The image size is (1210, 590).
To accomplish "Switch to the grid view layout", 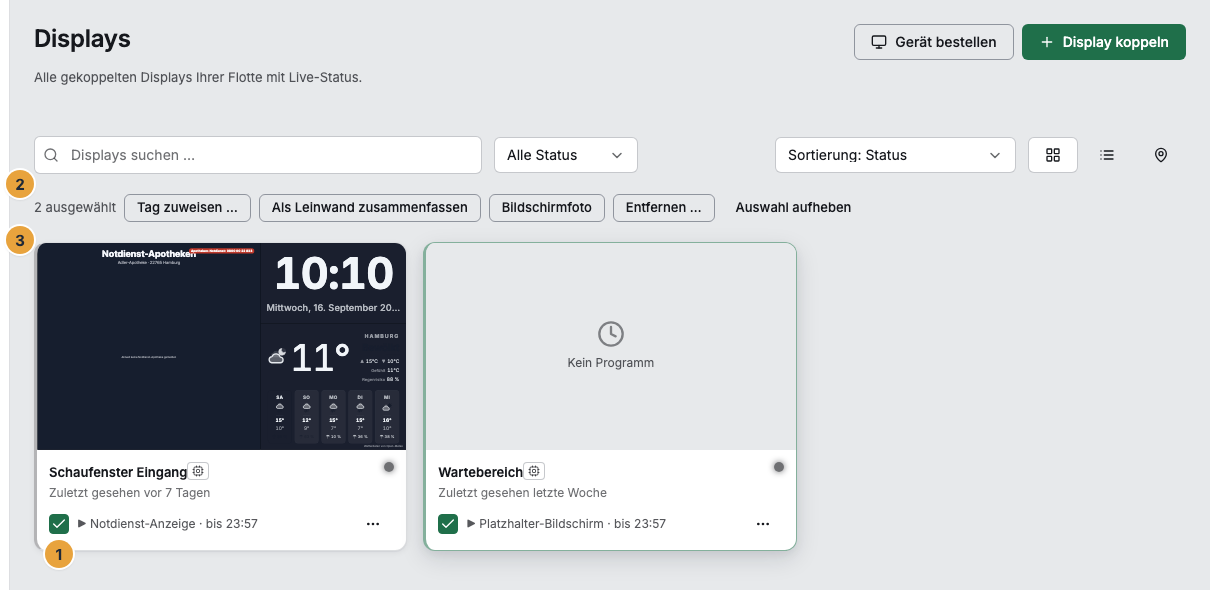I will (1053, 155).
